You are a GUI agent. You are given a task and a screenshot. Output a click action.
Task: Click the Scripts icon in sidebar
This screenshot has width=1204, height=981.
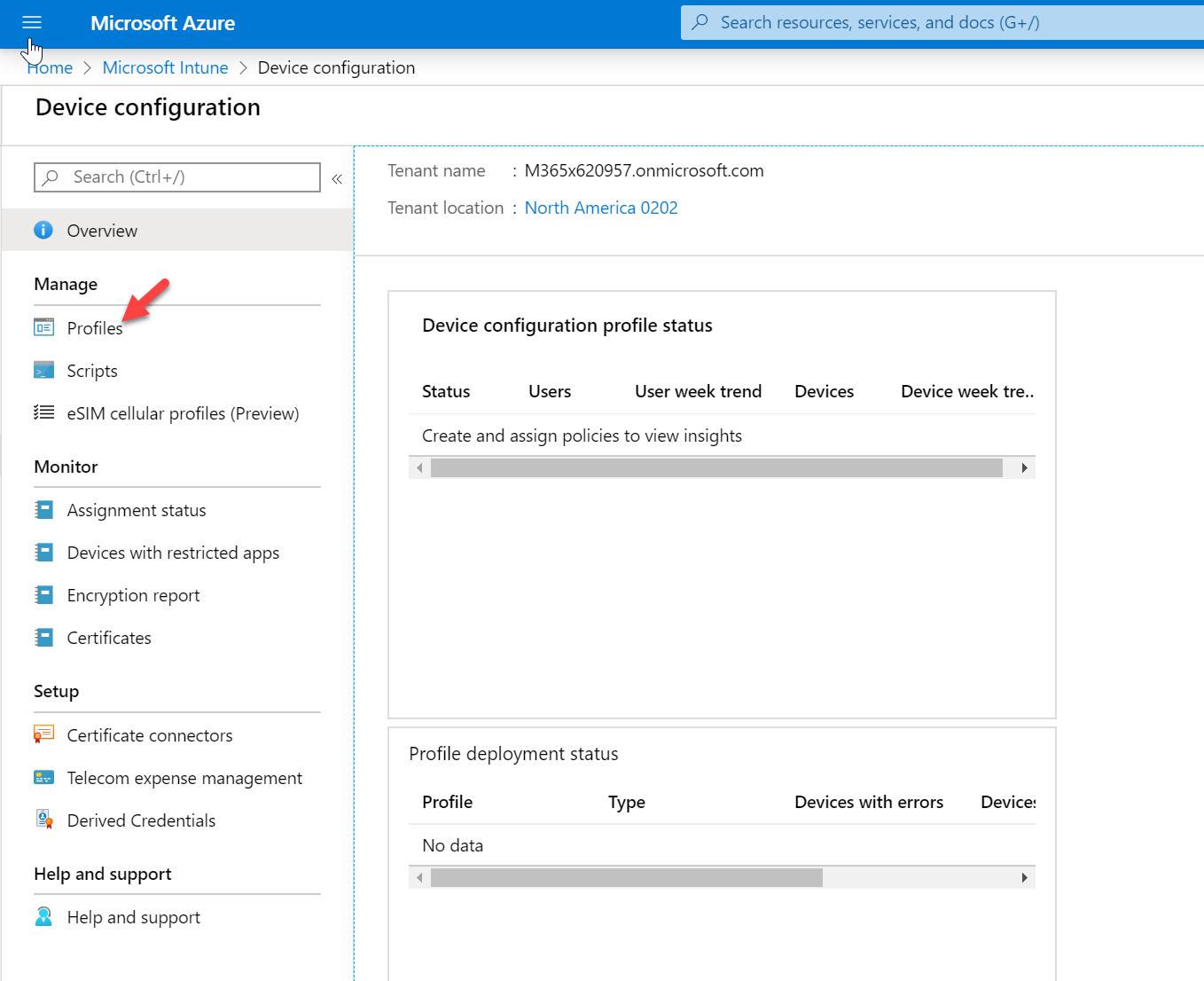pyautogui.click(x=43, y=370)
